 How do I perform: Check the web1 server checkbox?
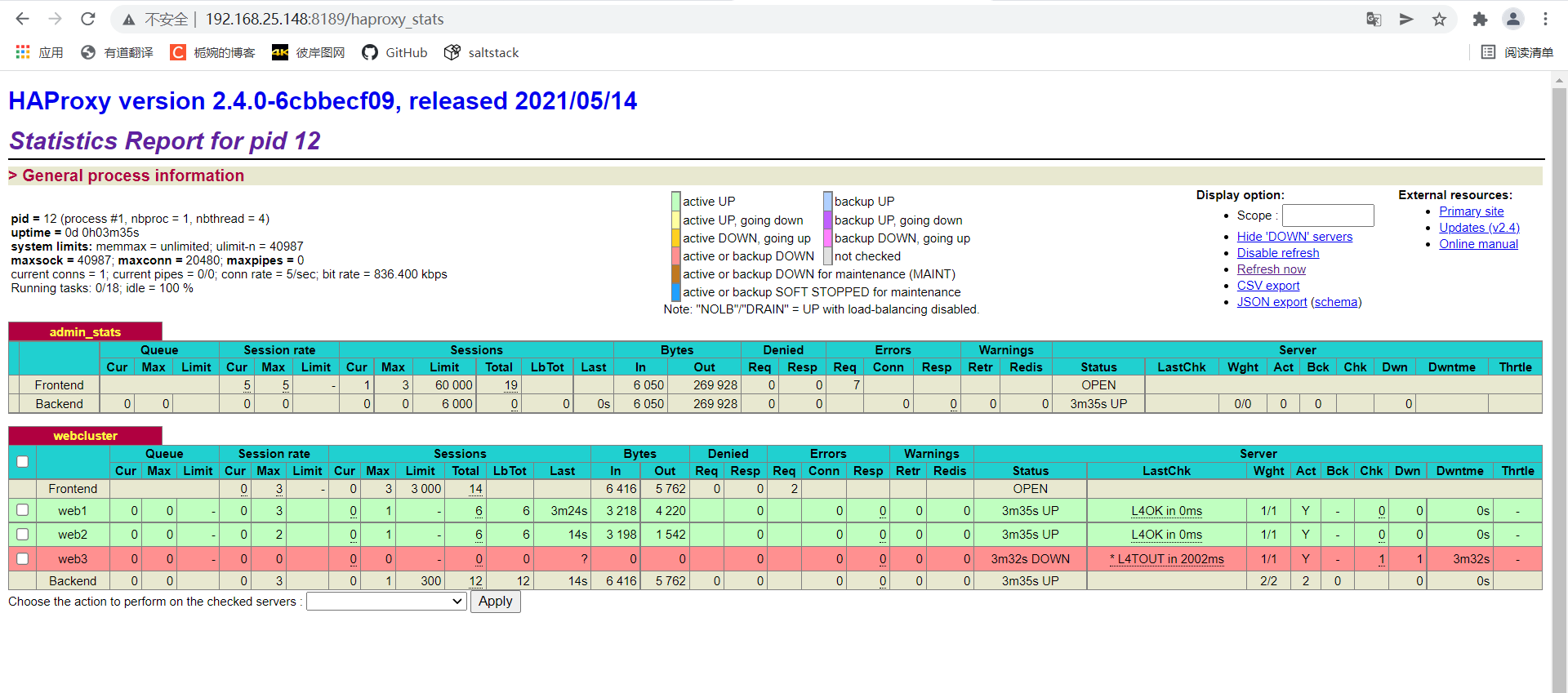point(23,510)
